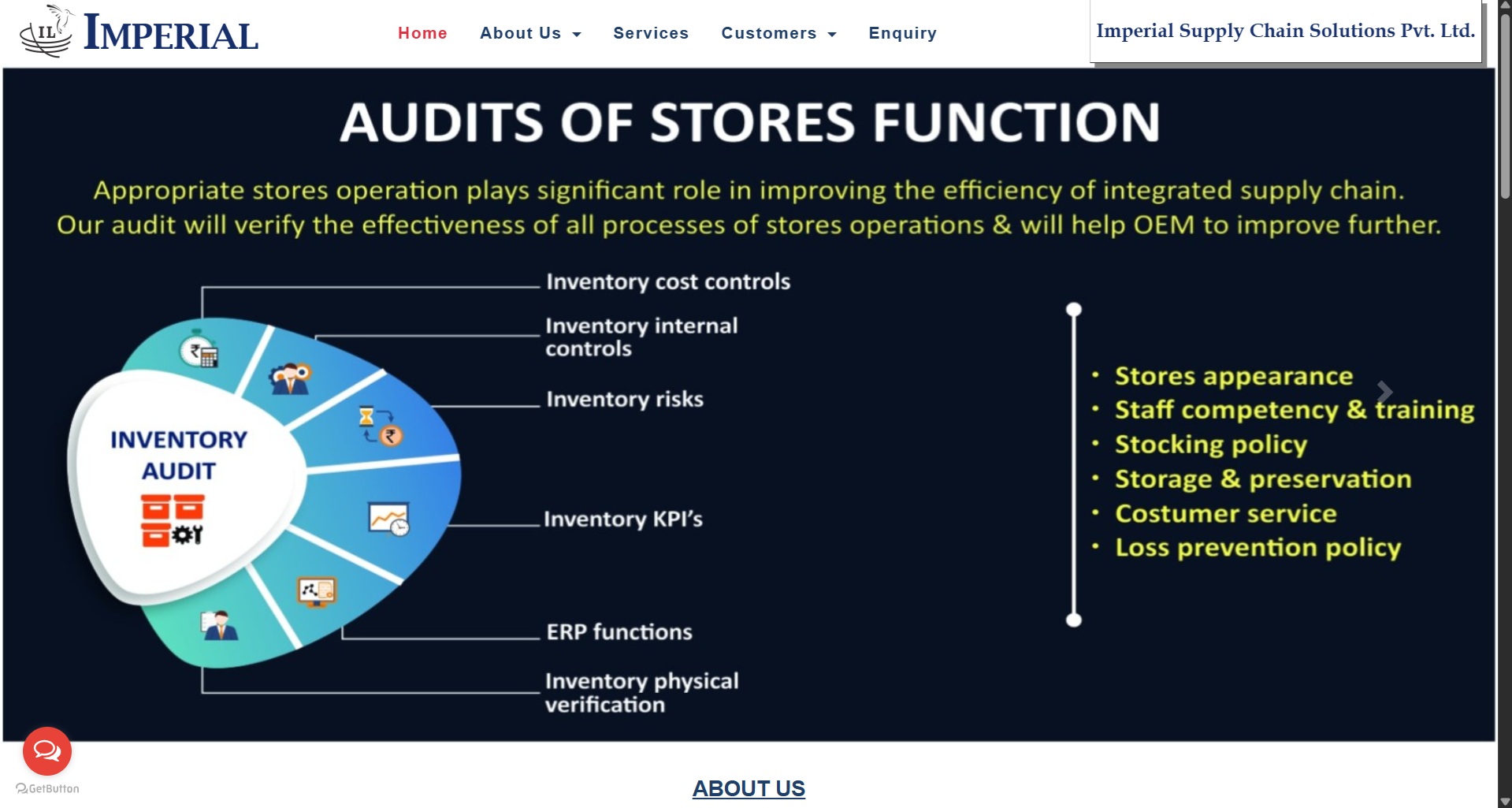1512x808 pixels.
Task: Open the red chat bubble button
Action: pyautogui.click(x=47, y=750)
